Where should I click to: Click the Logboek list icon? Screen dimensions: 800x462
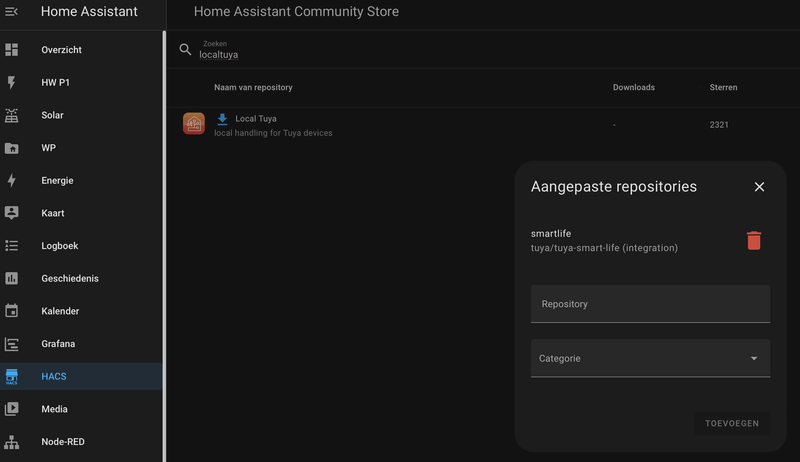coord(11,246)
